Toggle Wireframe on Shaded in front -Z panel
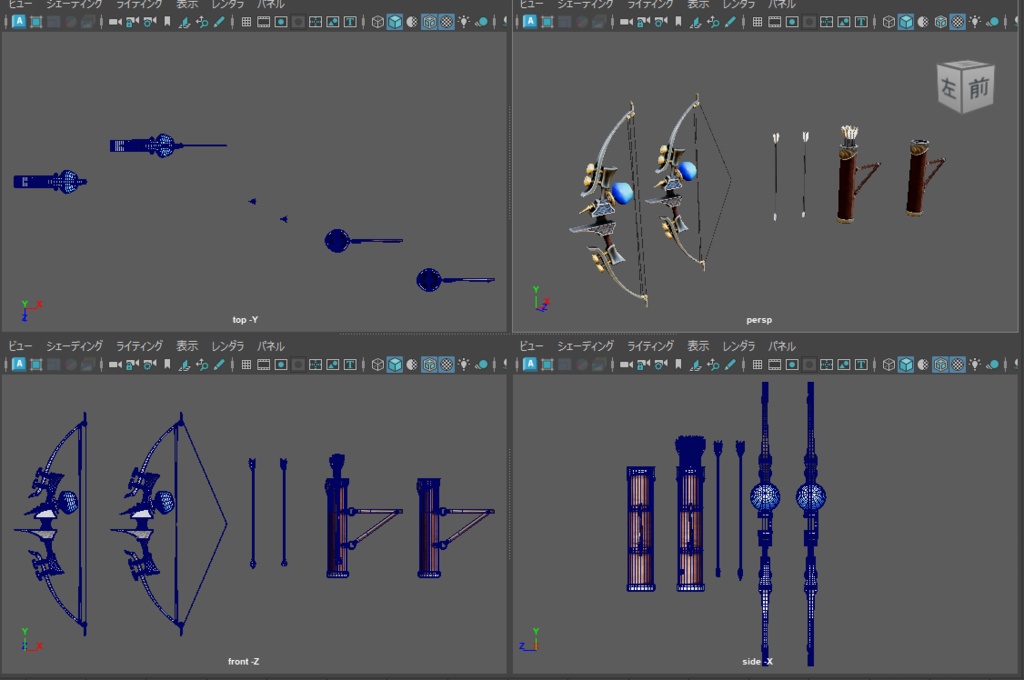 click(429, 364)
